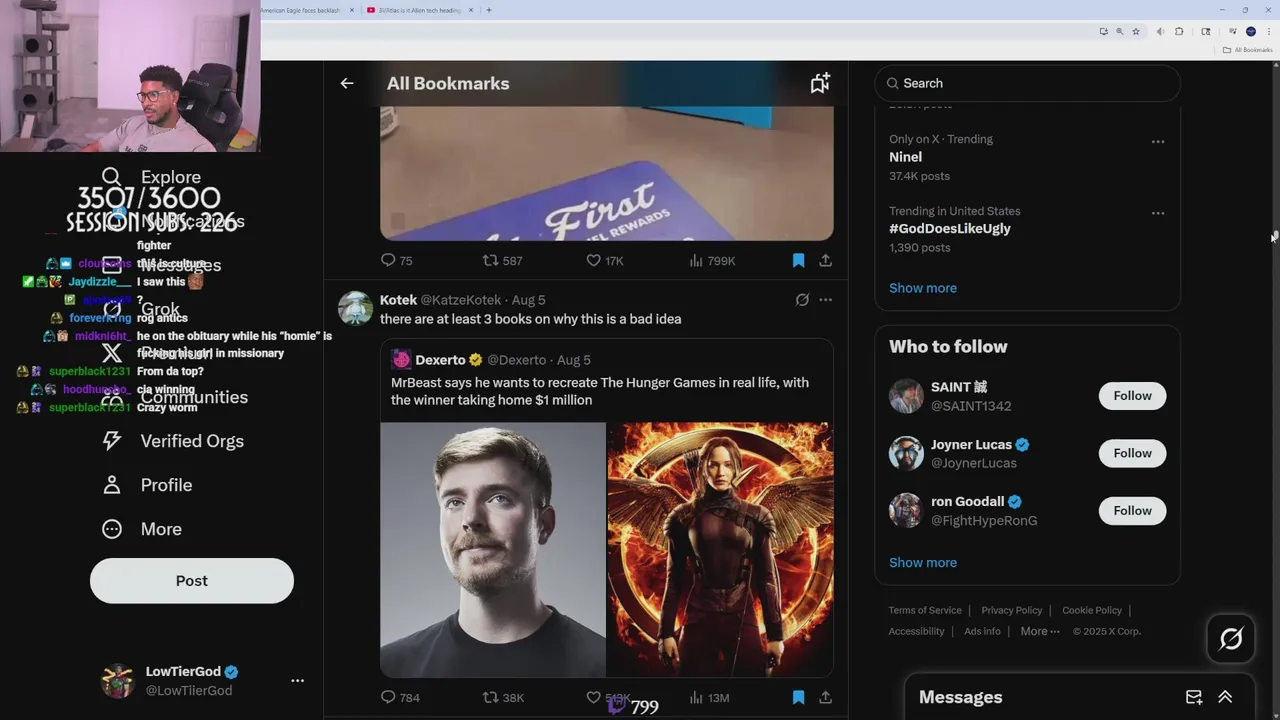Follow SAINT account
Viewport: 1280px width, 720px height.
[1132, 396]
